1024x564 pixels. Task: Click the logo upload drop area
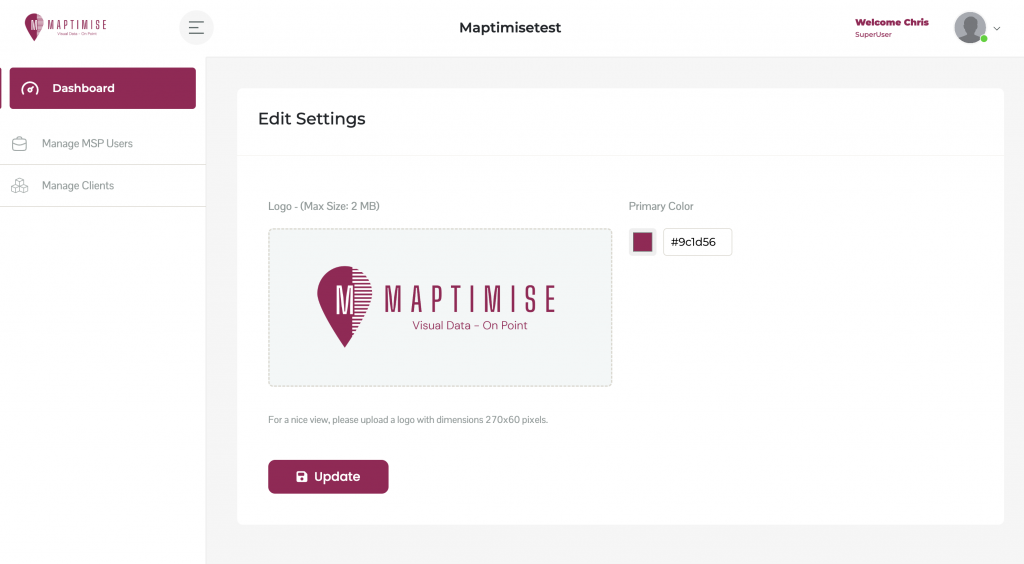coord(440,307)
